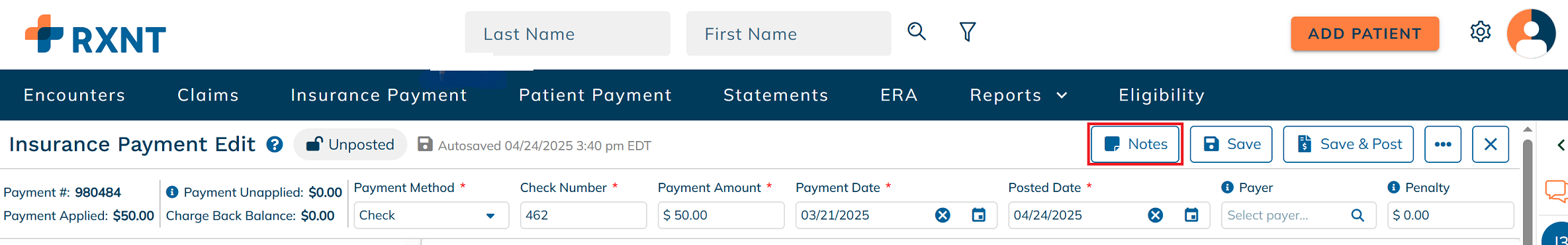Click the ADD PATIENT button
The height and width of the screenshot is (245, 1568).
coord(1365,34)
